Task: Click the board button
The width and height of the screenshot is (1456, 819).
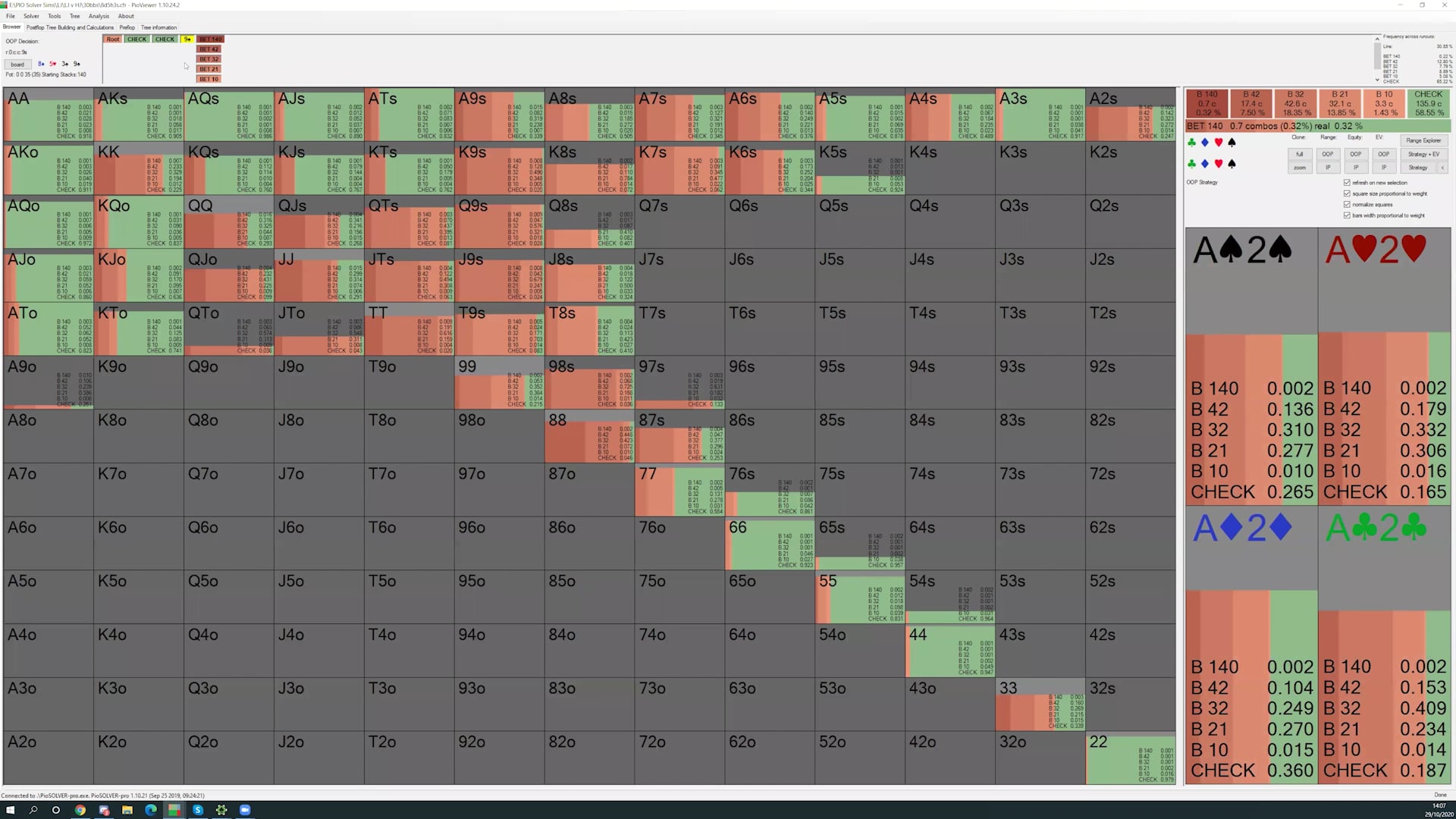Action: pos(17,64)
